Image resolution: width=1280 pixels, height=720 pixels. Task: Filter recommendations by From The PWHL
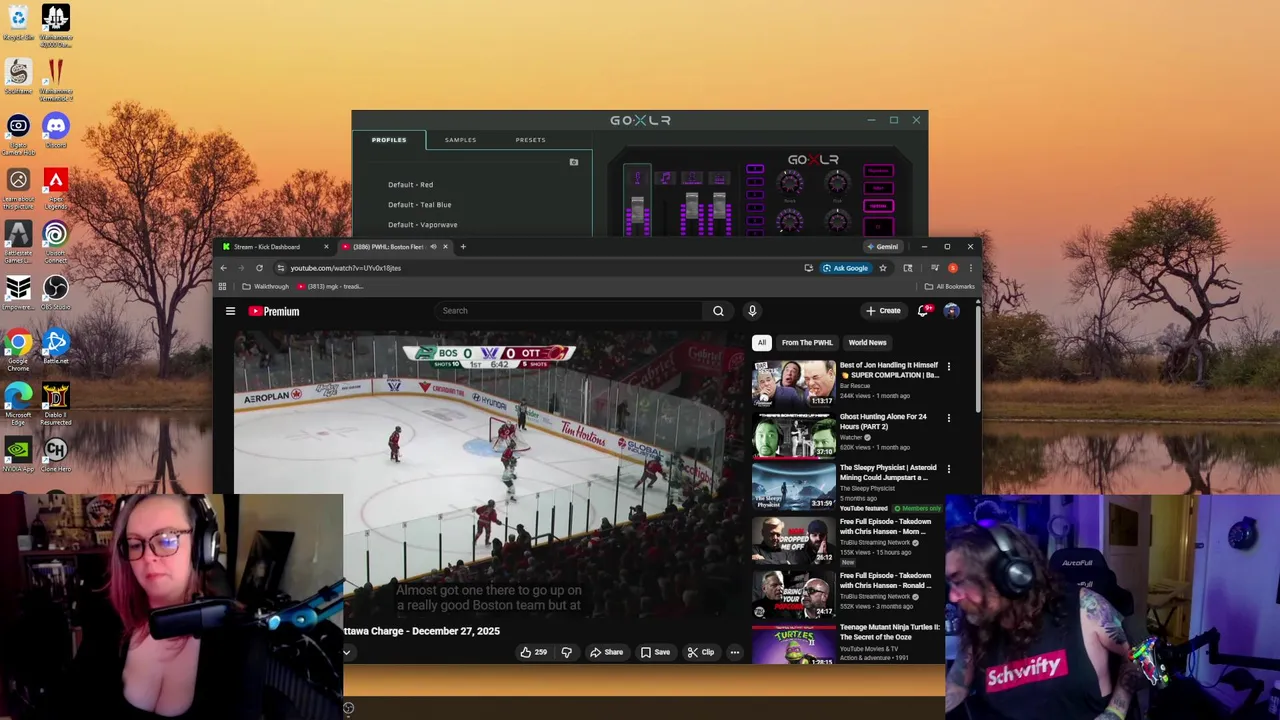click(807, 343)
